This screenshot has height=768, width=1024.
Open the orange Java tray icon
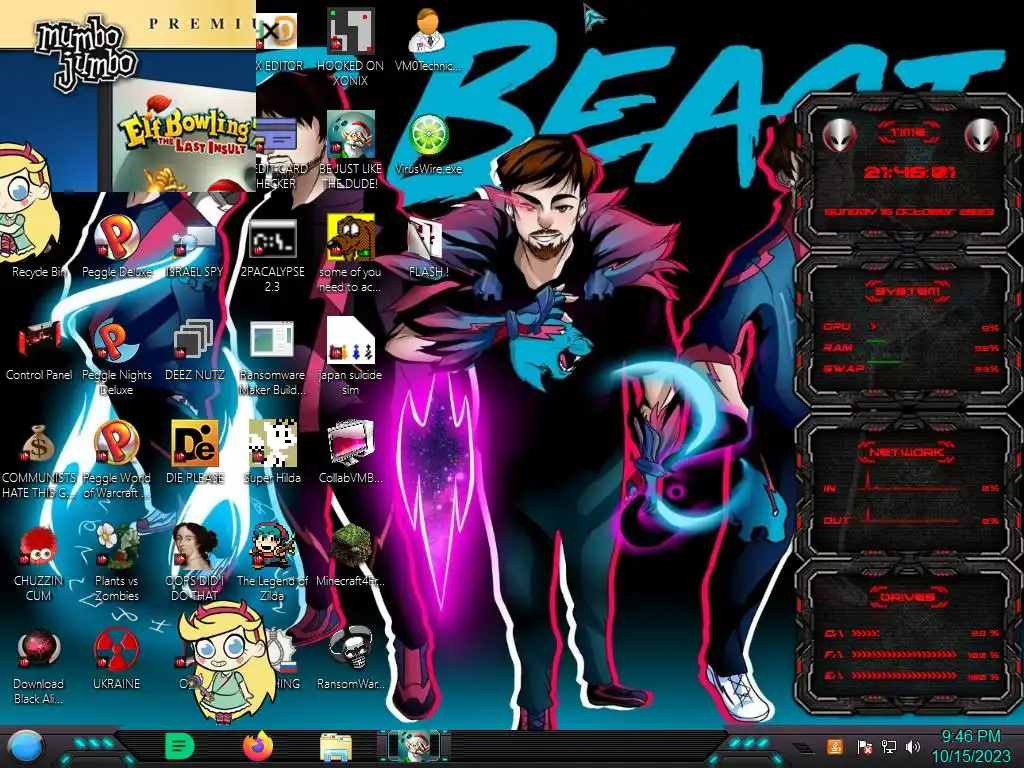835,746
